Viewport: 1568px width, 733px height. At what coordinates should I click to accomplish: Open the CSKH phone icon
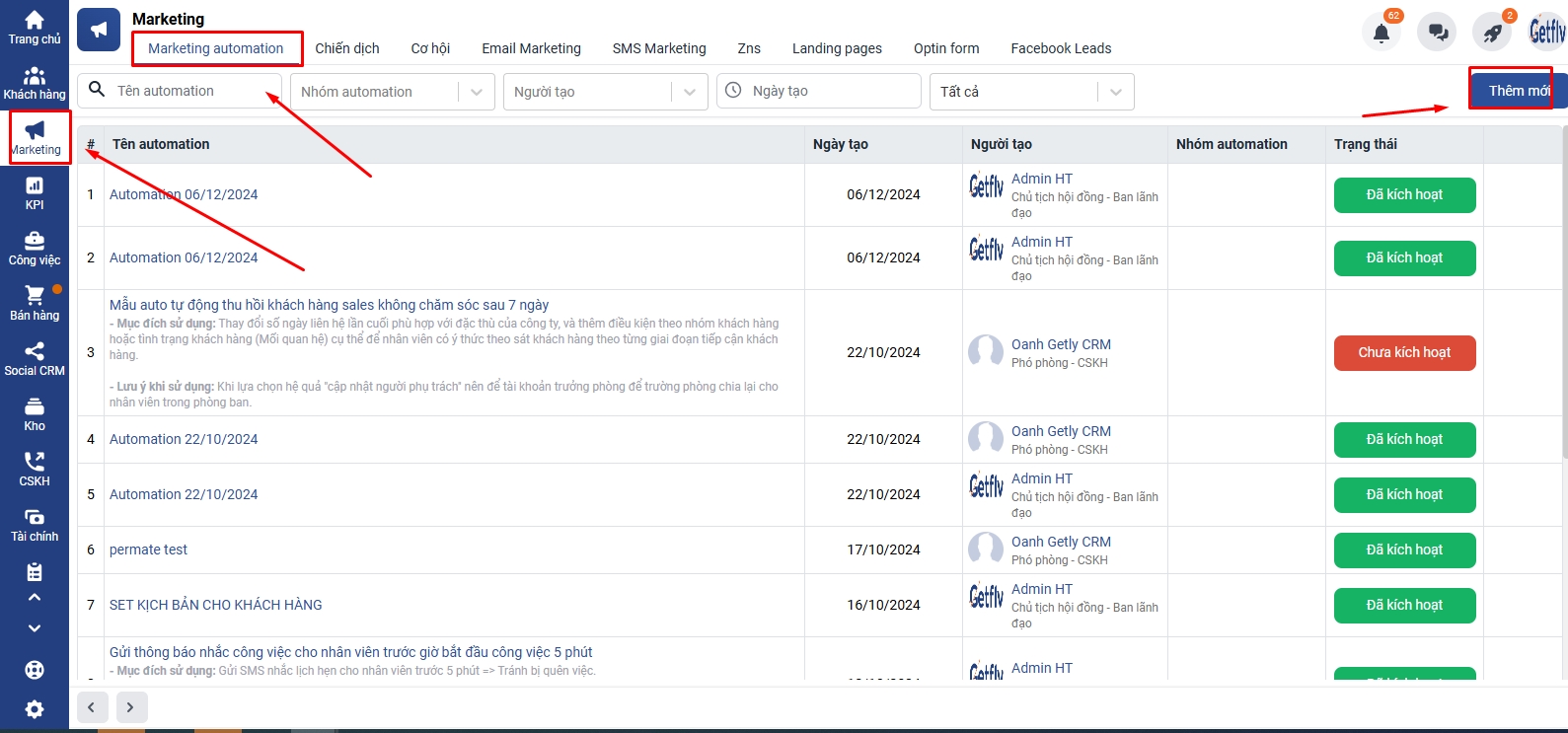tap(34, 470)
